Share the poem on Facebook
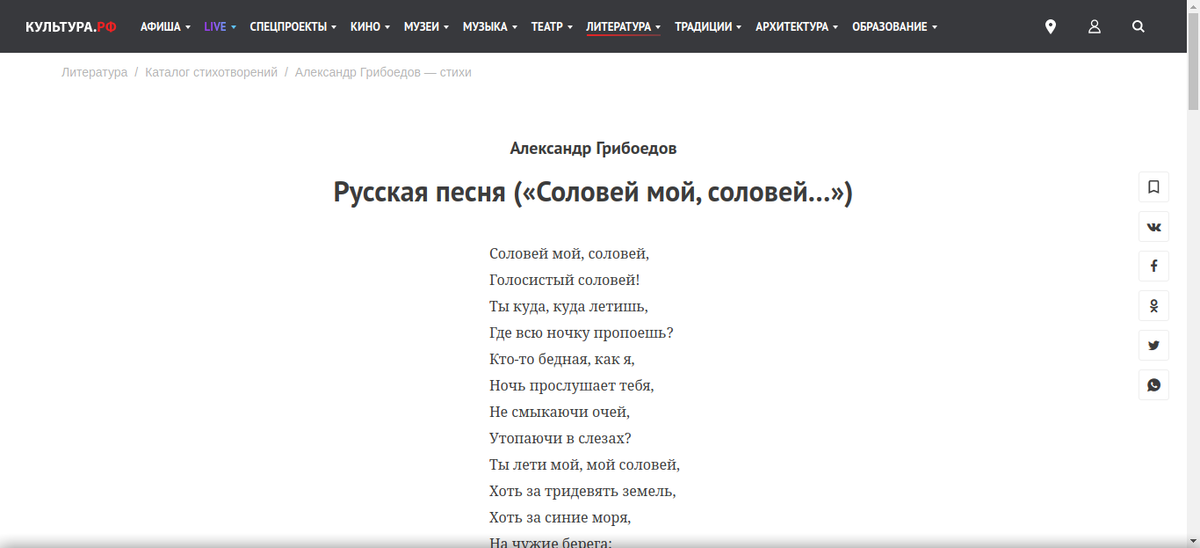The image size is (1200, 548). (x=1154, y=266)
